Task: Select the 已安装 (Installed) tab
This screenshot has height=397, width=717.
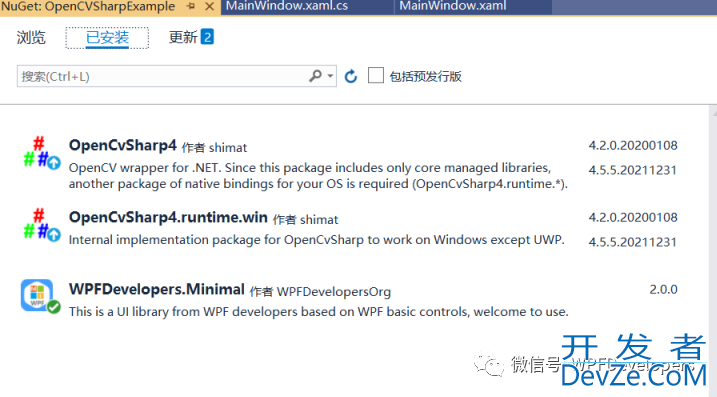Action: pyautogui.click(x=107, y=38)
